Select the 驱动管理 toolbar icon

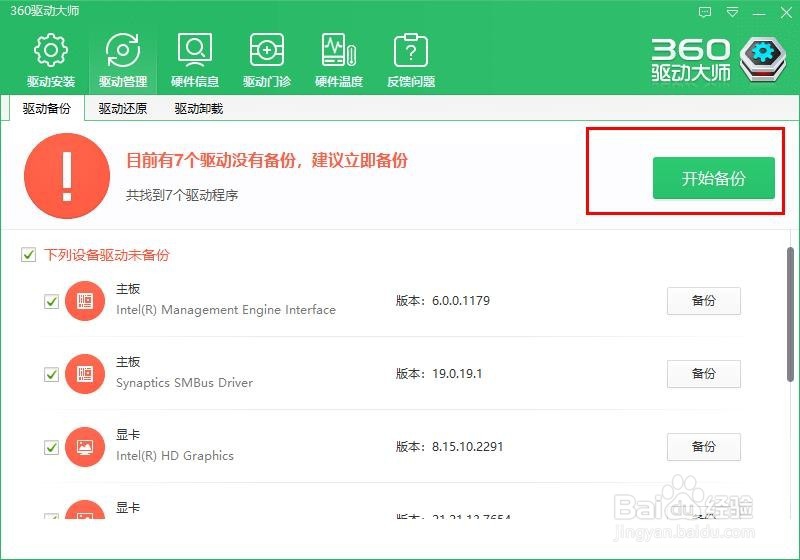click(122, 50)
